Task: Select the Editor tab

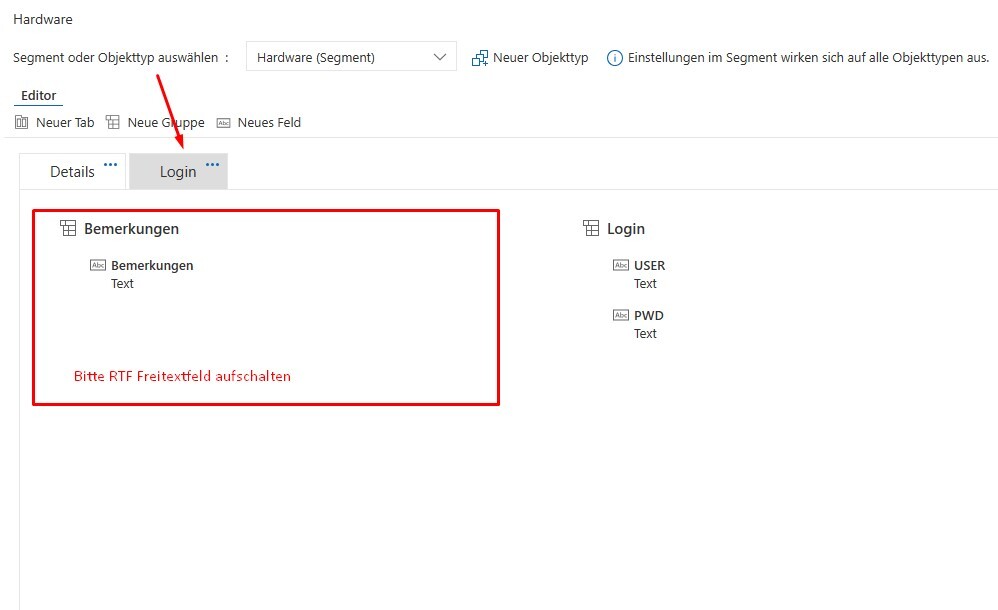Action: [x=39, y=96]
